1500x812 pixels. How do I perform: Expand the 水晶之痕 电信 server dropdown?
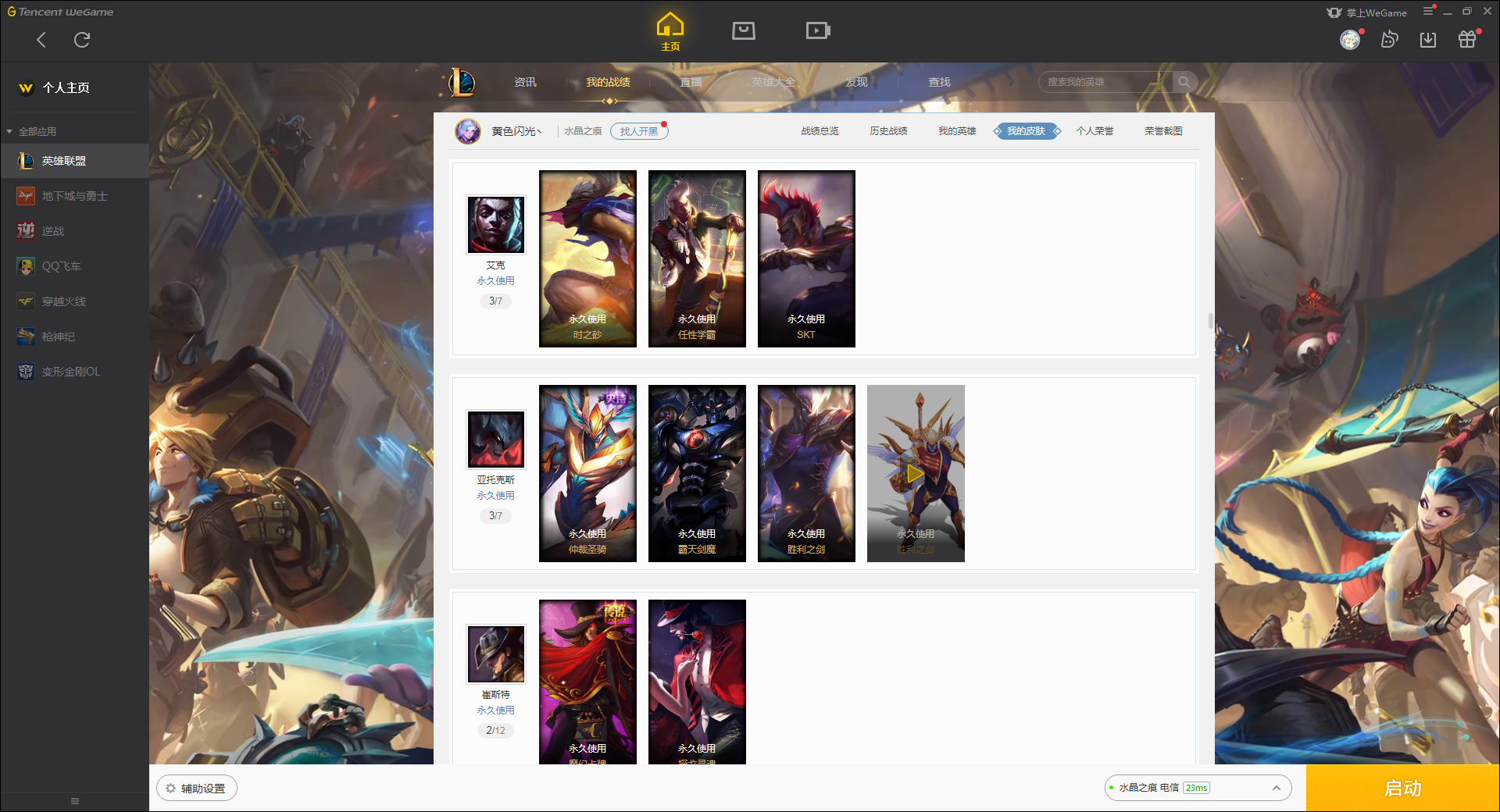(x=1198, y=788)
